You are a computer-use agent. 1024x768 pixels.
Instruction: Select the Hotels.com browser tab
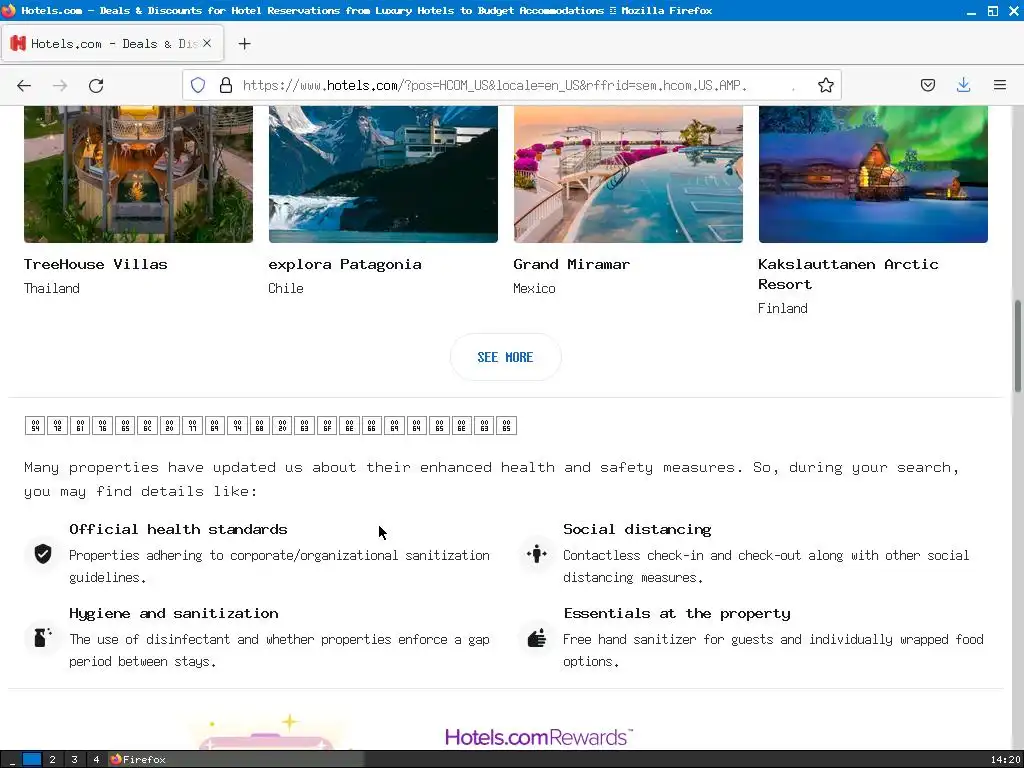pos(112,44)
